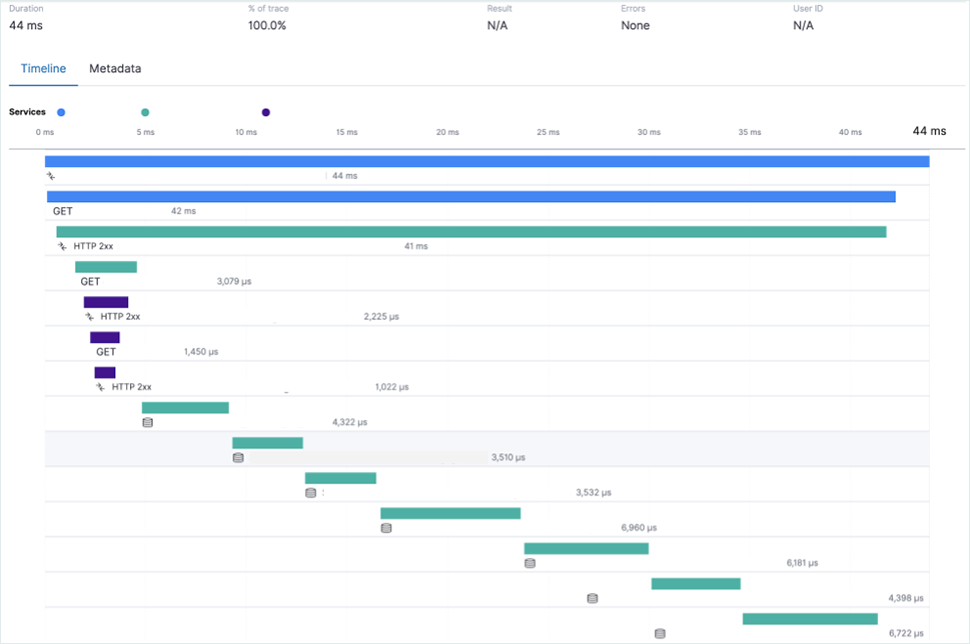Select the purple GET 1,450 µs span bar
Viewport: 970px width, 644px height.
coord(105,338)
